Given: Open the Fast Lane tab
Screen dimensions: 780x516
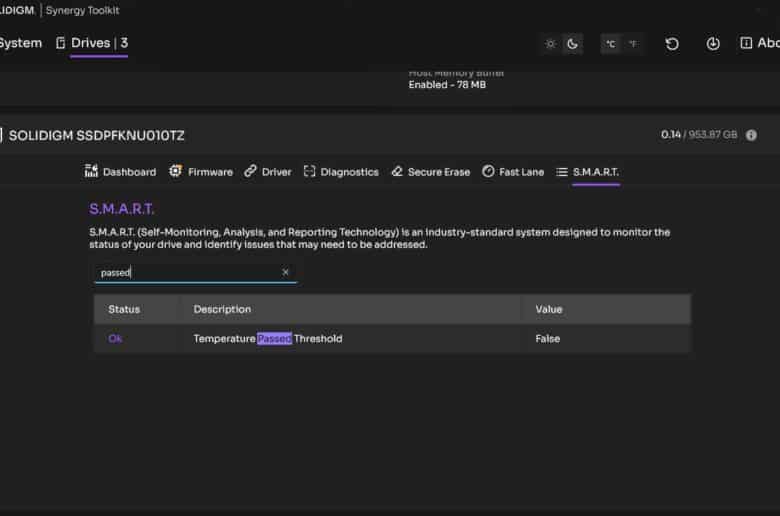Looking at the screenshot, I should tap(513, 172).
